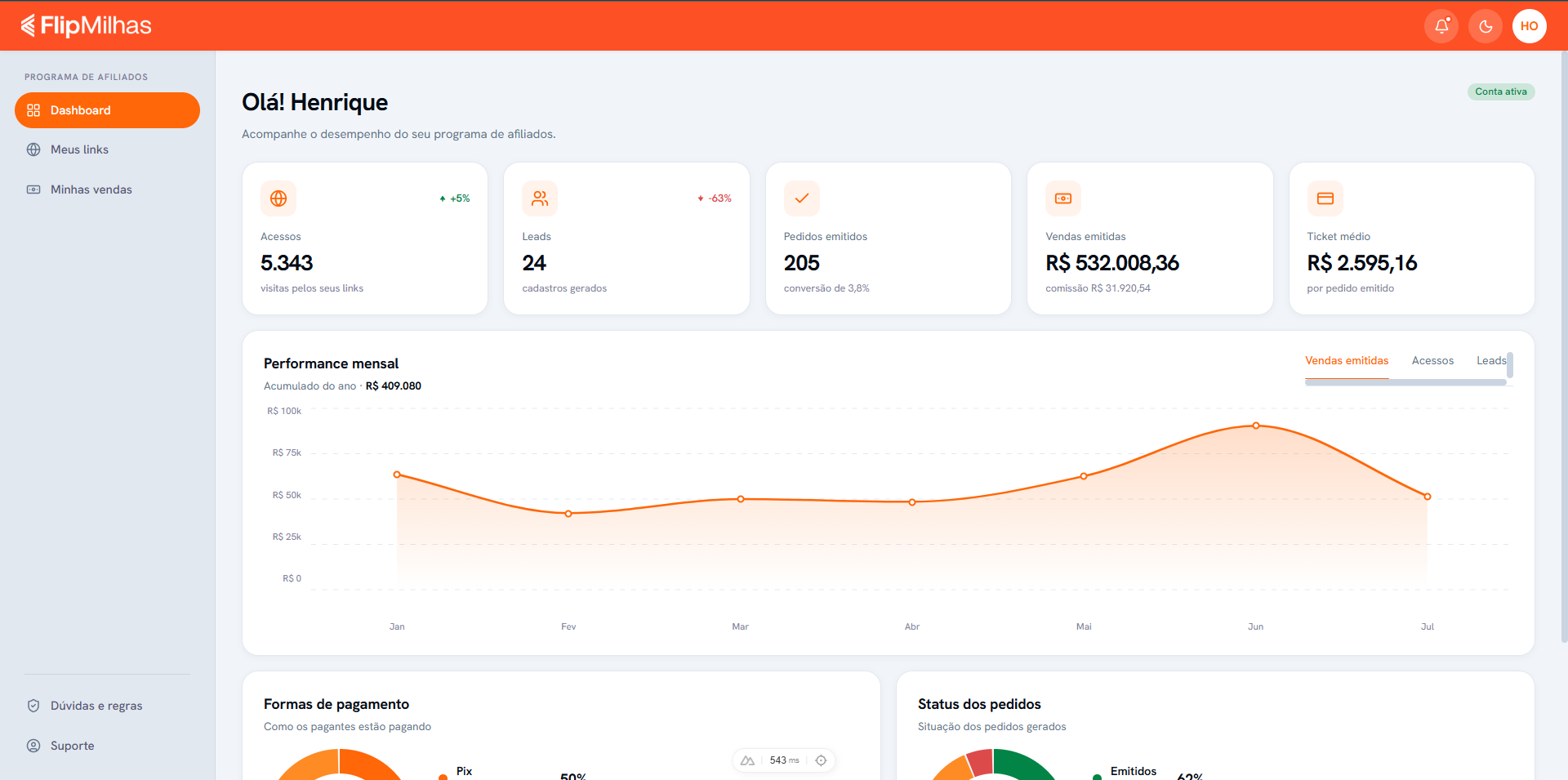Click the banknote icon beside Minhas vendas
The height and width of the screenshot is (780, 1568).
[x=33, y=189]
